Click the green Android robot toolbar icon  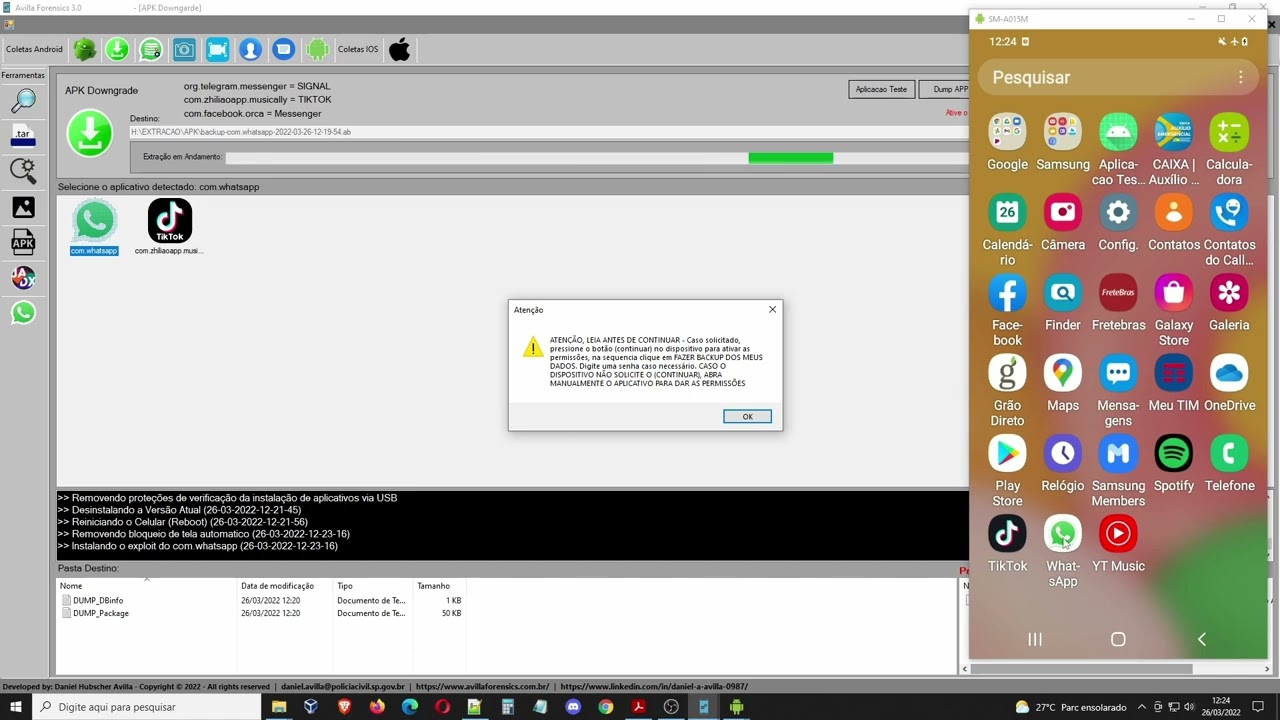[85, 49]
